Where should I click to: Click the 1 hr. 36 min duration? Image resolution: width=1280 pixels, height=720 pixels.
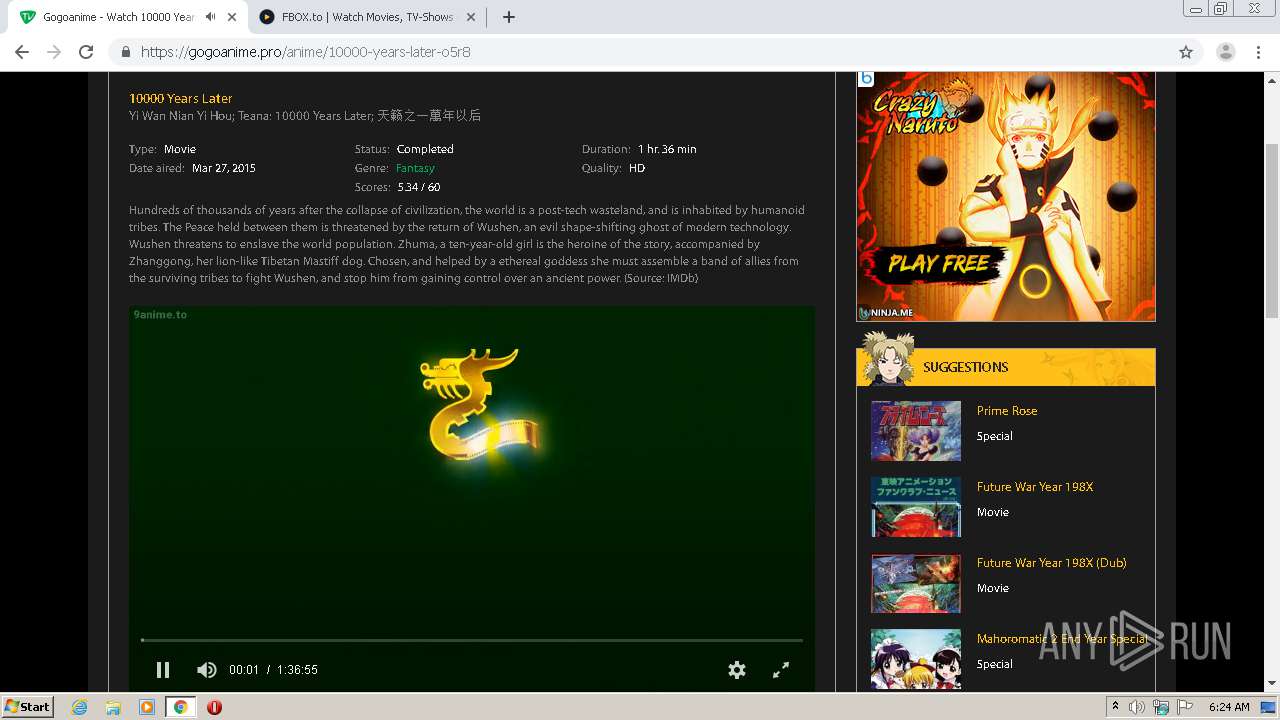(x=667, y=149)
